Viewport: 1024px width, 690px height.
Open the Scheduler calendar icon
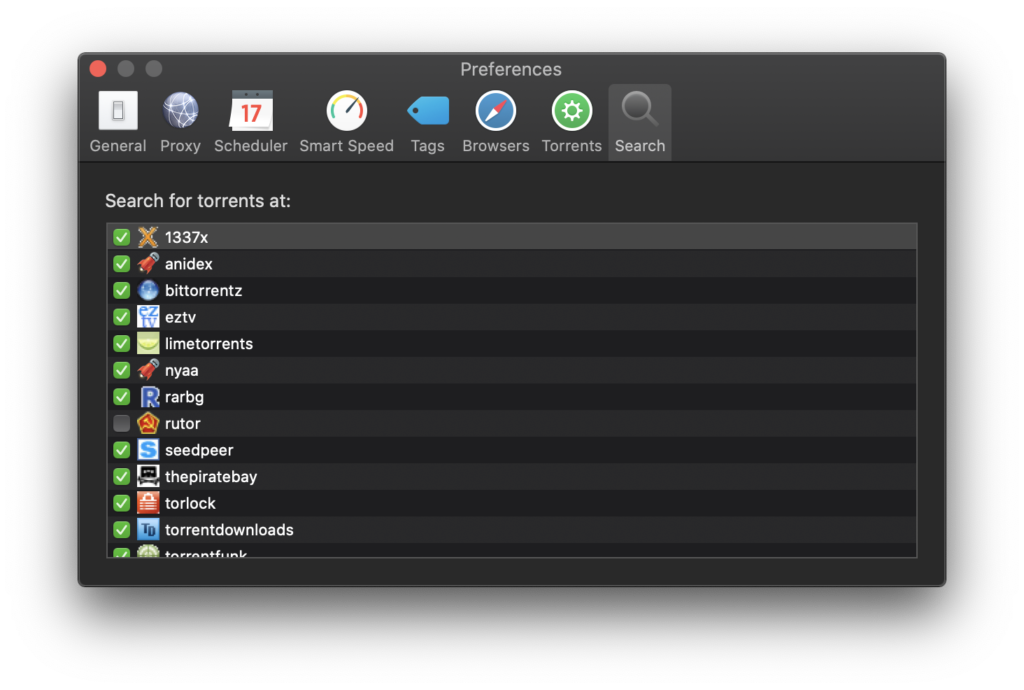click(251, 110)
